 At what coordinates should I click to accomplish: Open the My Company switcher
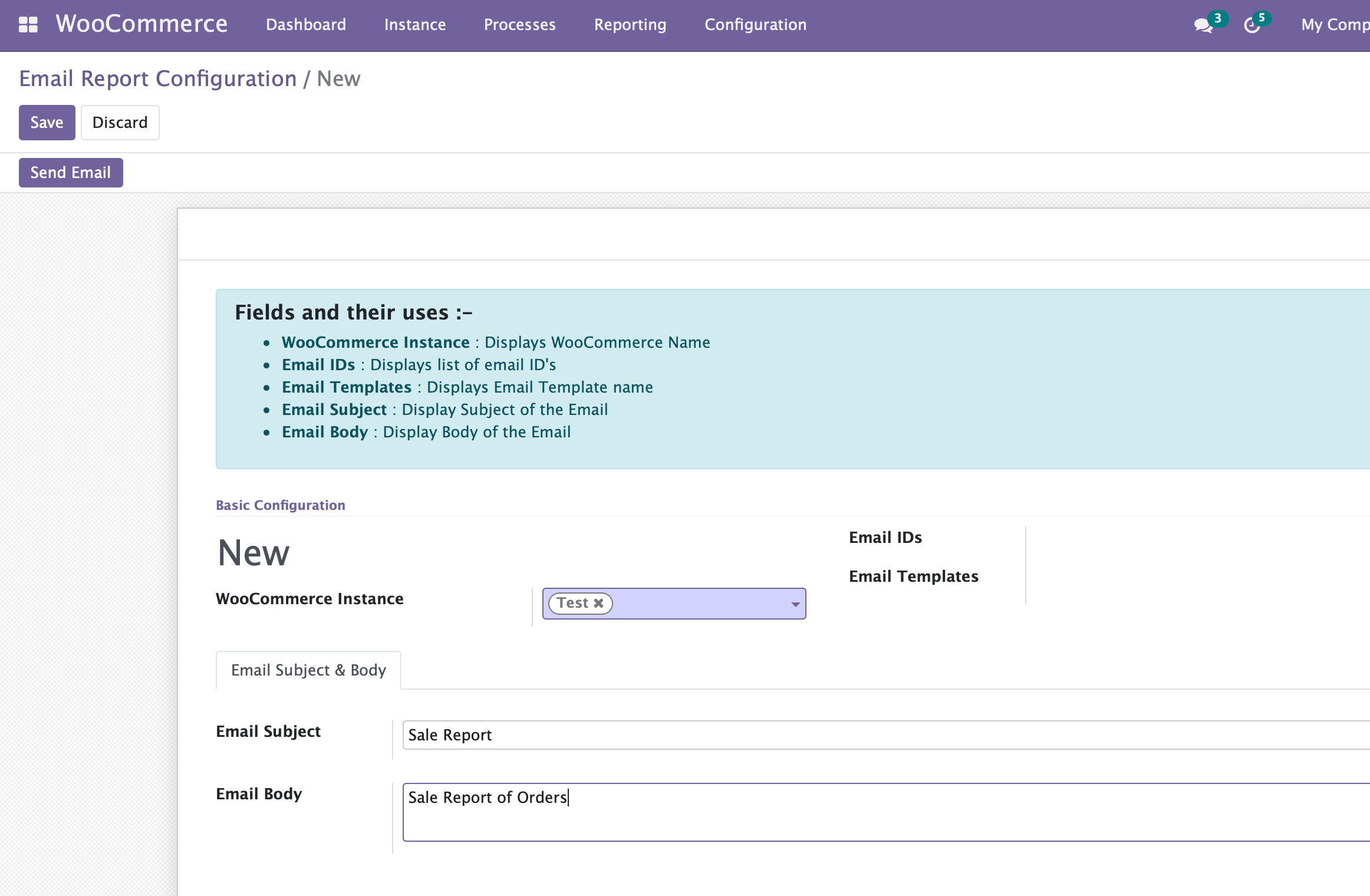1335,25
